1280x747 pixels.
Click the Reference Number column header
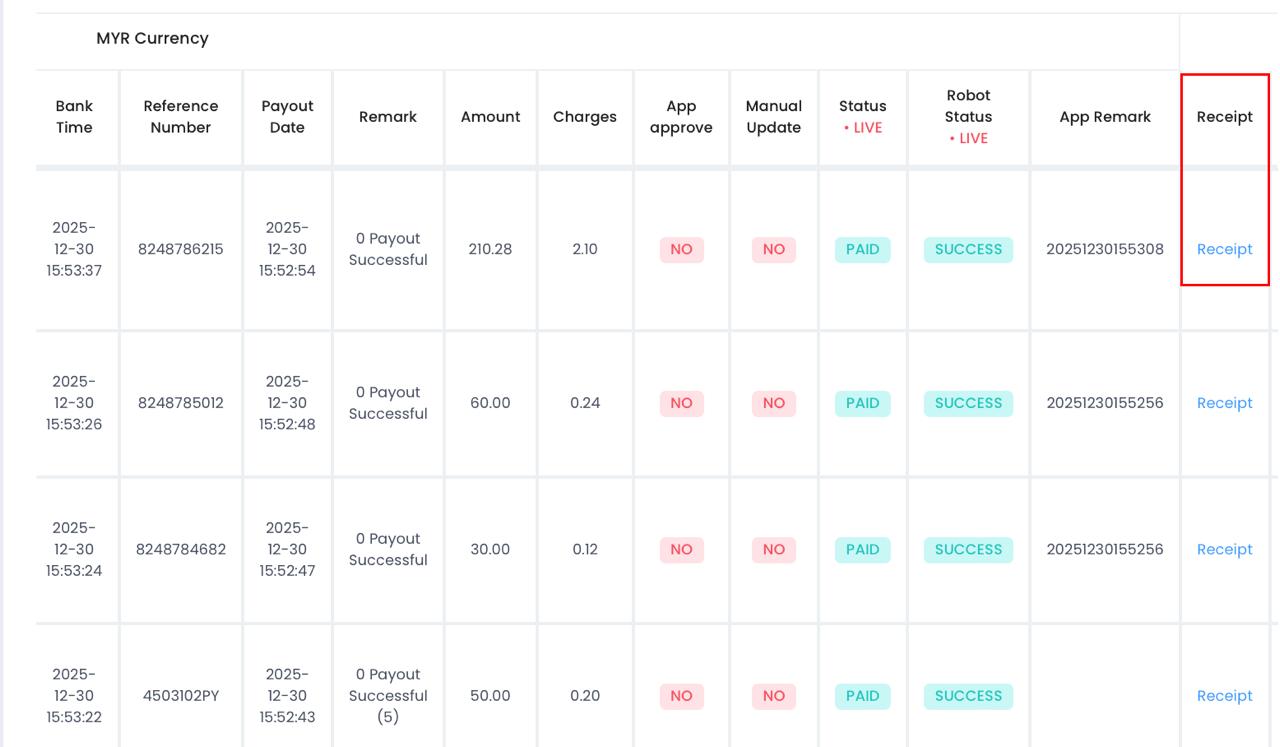[x=180, y=117]
